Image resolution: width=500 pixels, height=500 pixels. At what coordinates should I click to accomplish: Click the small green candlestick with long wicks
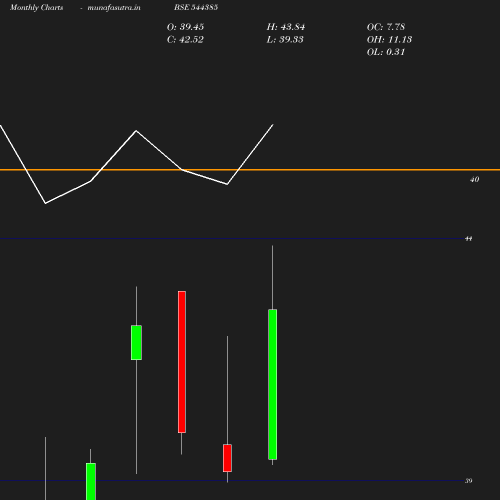point(136,342)
